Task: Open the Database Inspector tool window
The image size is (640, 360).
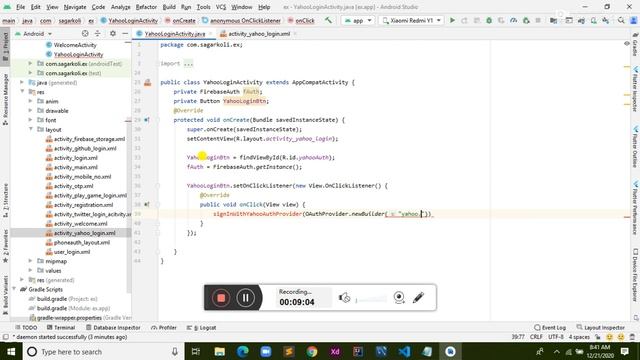Action: 113,328
